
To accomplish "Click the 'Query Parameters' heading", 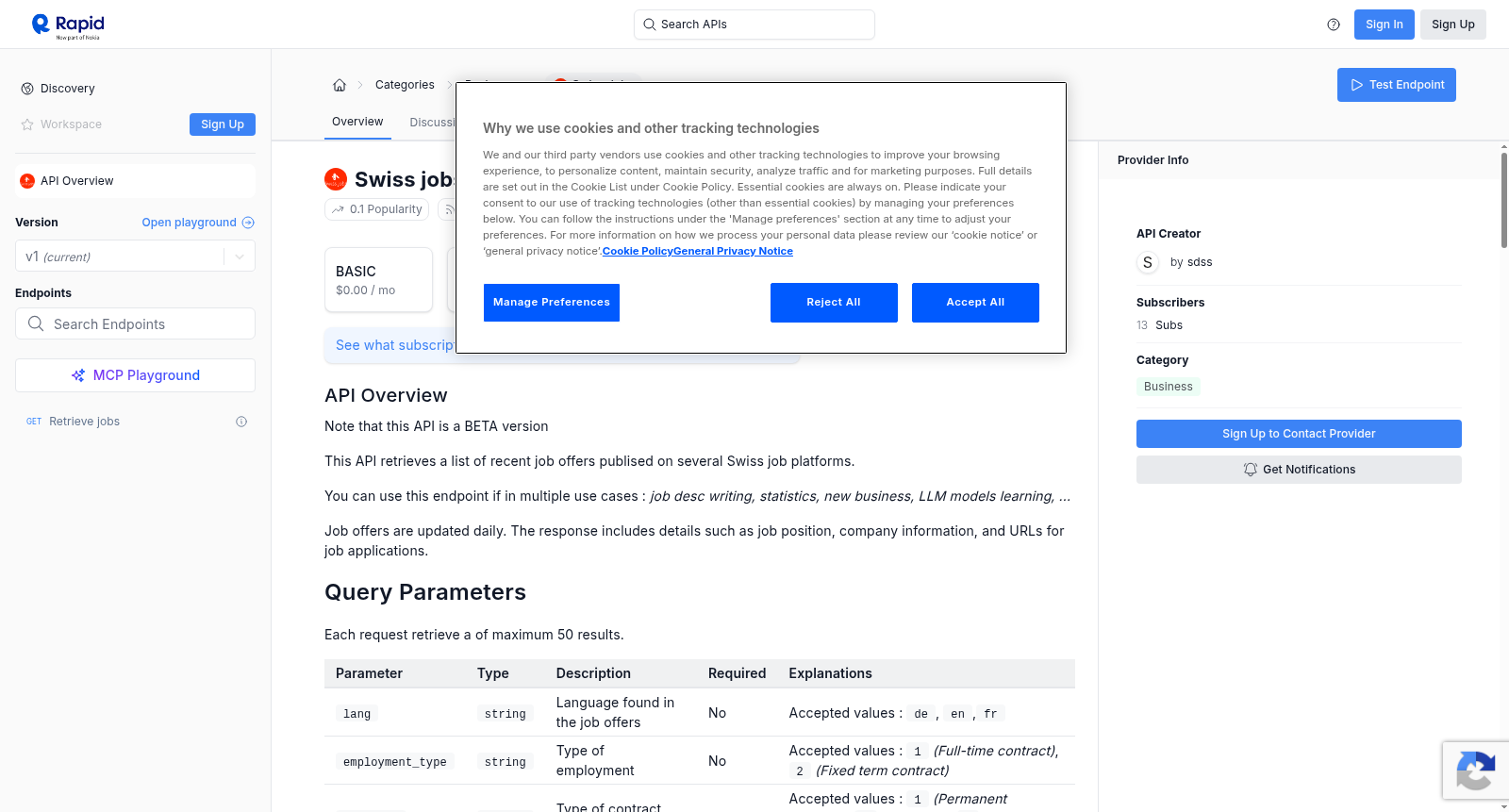I will 425,592.
